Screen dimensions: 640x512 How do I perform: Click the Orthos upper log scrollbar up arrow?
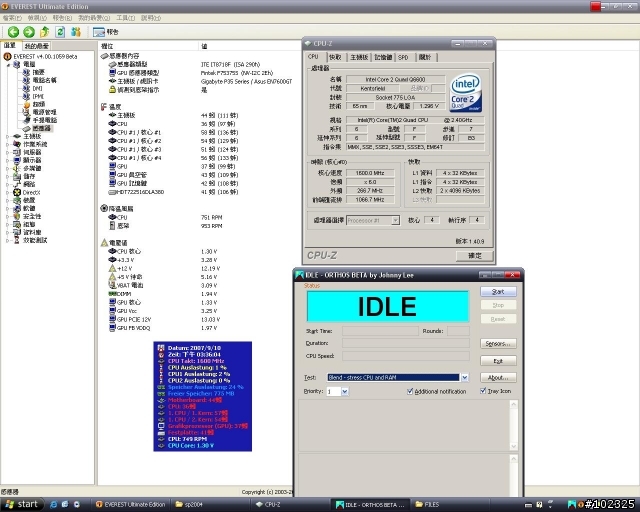pos(513,405)
